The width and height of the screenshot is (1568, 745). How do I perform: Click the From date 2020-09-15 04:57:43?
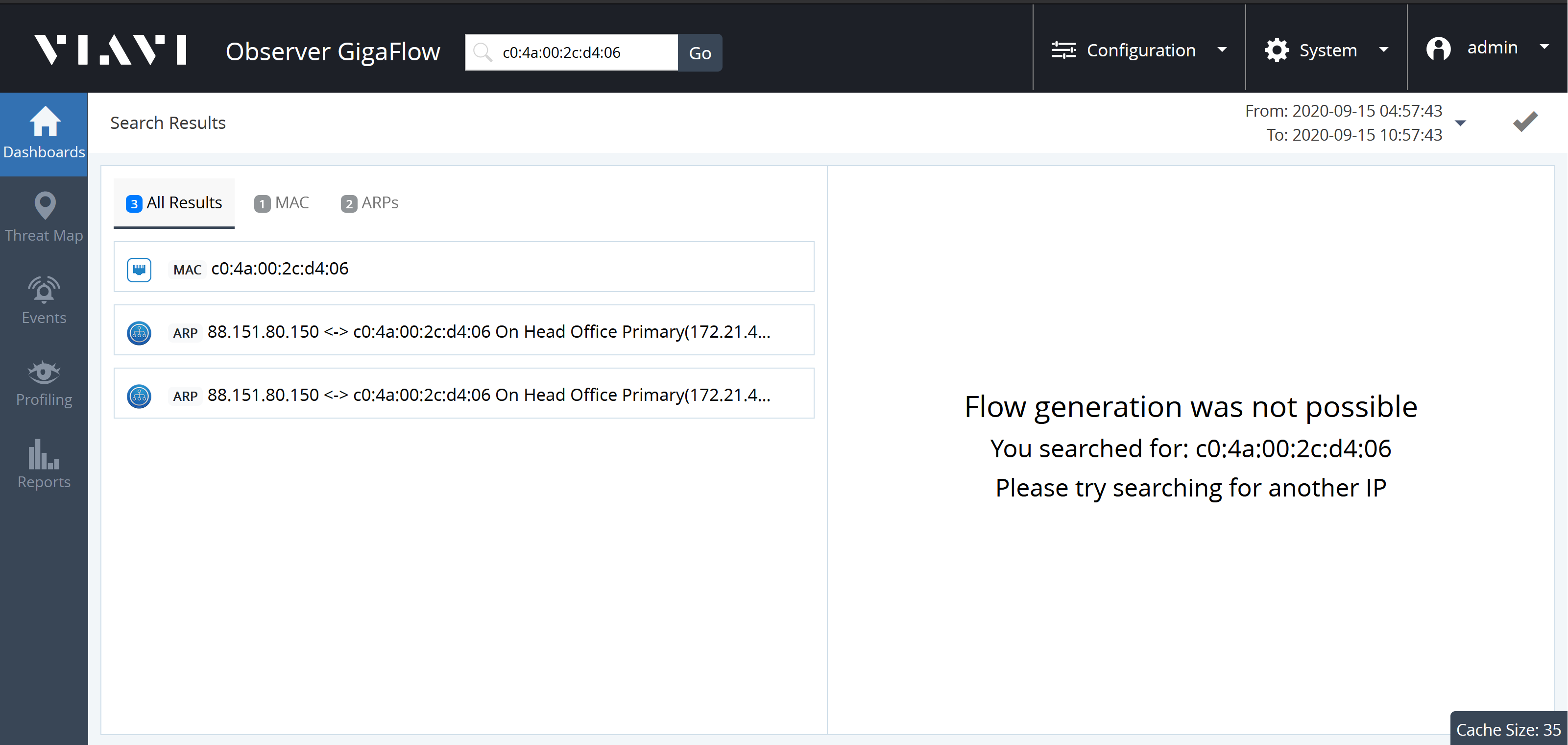tap(1343, 111)
